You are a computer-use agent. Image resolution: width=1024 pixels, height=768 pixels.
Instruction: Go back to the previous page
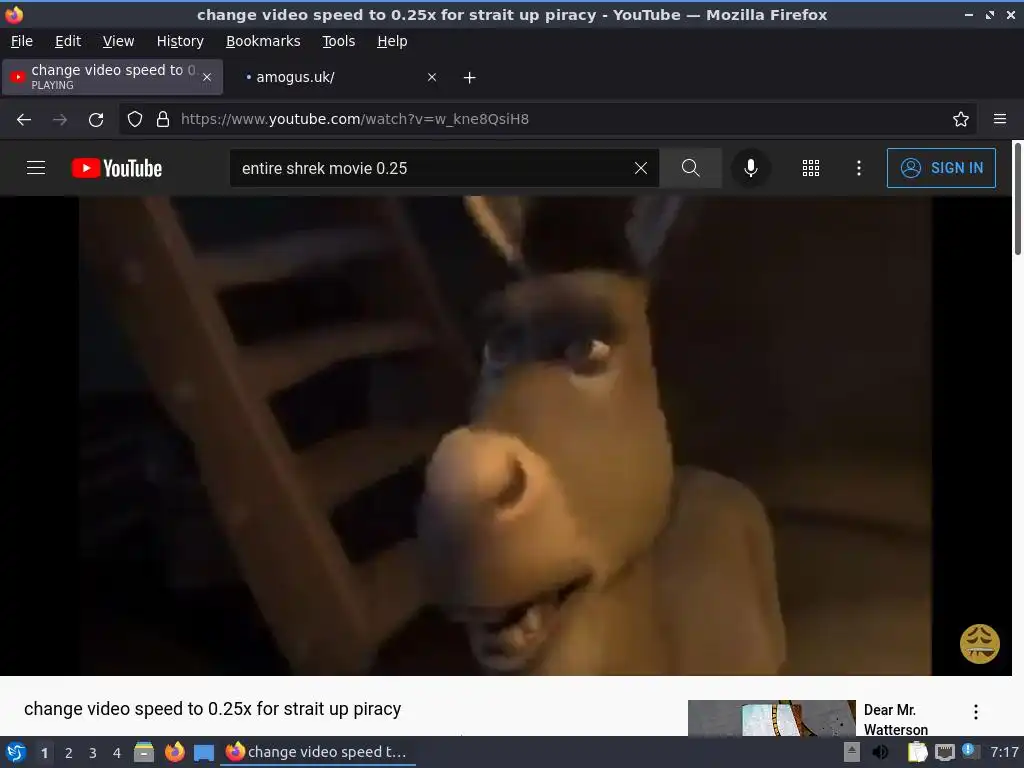click(24, 120)
